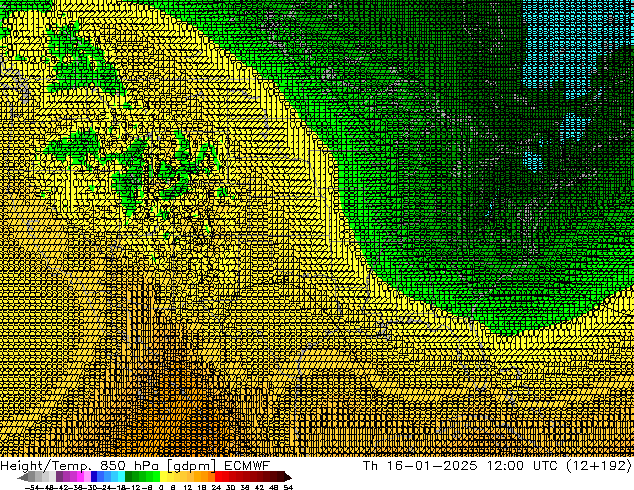
Task: Click the dark green swatch right of the -18 label
Action: click(x=129, y=477)
